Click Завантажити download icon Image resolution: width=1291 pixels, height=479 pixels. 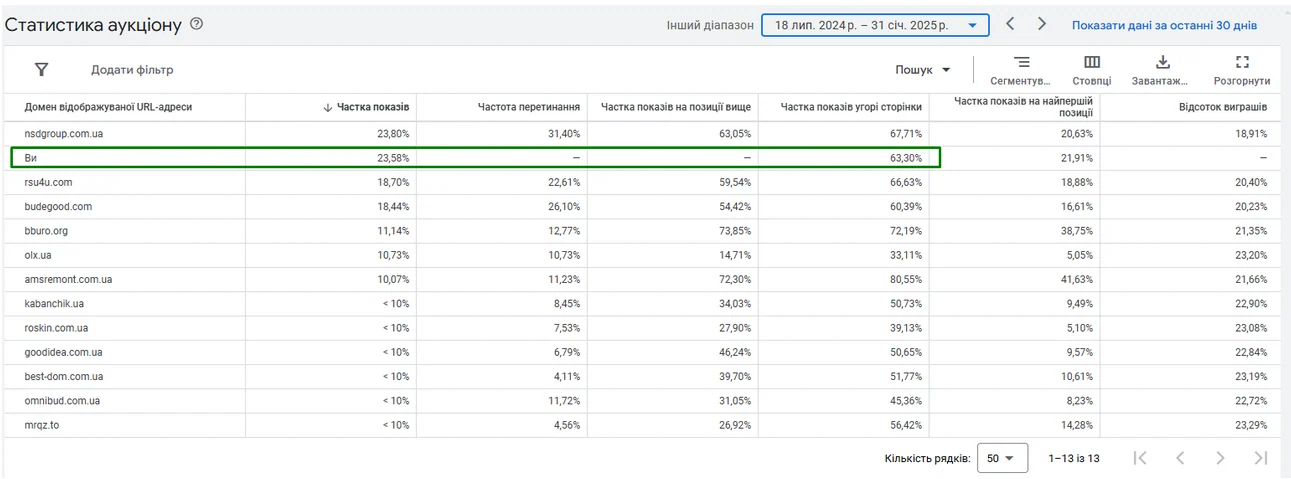1162,62
